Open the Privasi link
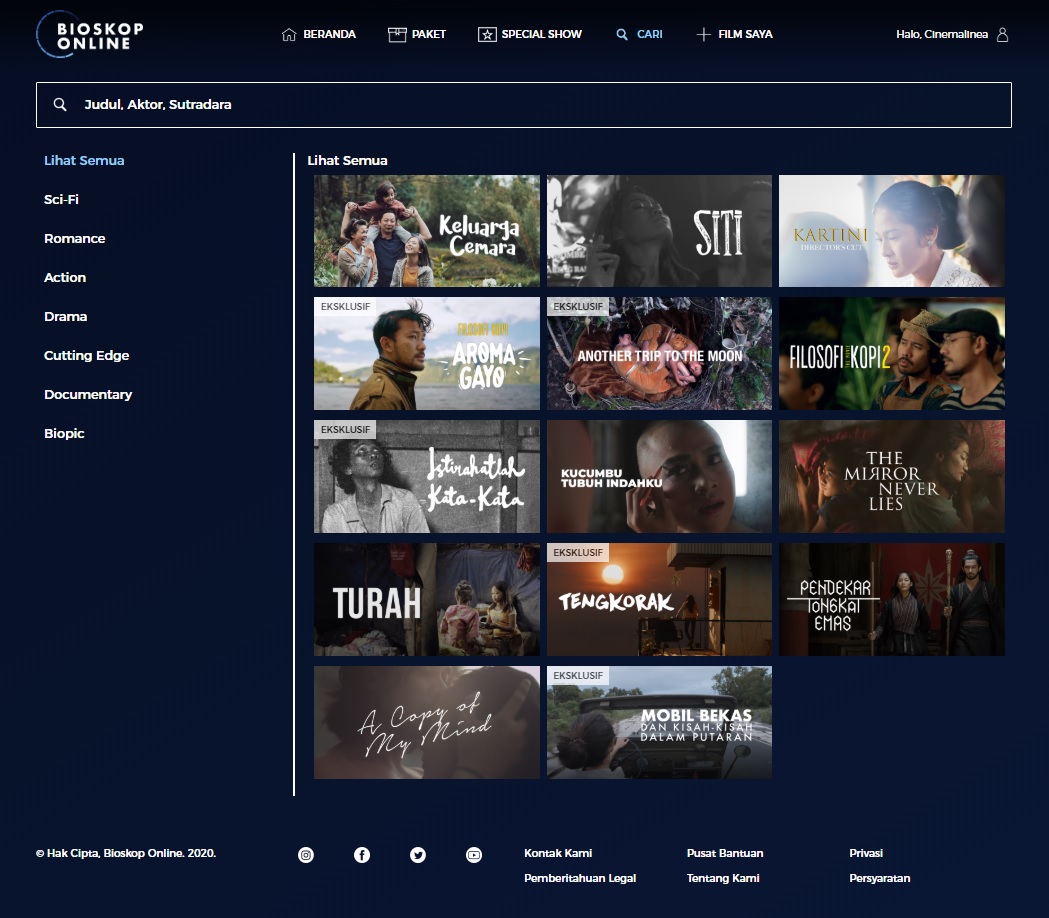 pos(866,853)
